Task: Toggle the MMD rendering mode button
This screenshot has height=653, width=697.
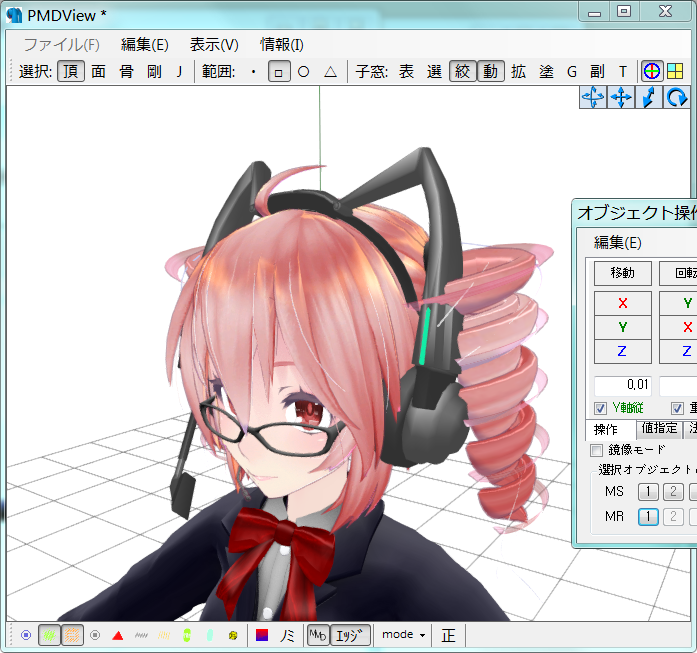Action: coord(318,635)
